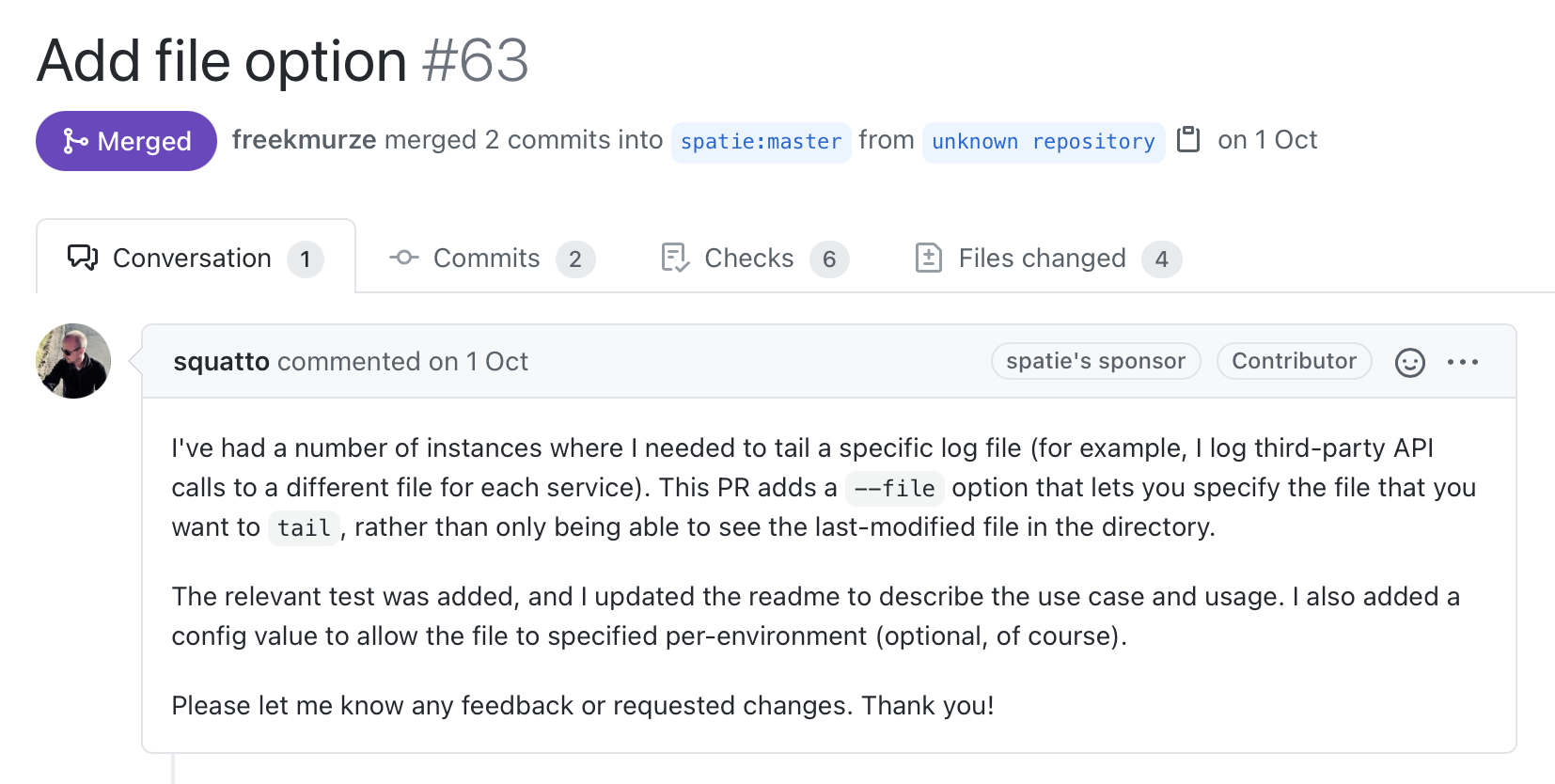Select the Conversation tab
1555x784 pixels.
tap(196, 258)
